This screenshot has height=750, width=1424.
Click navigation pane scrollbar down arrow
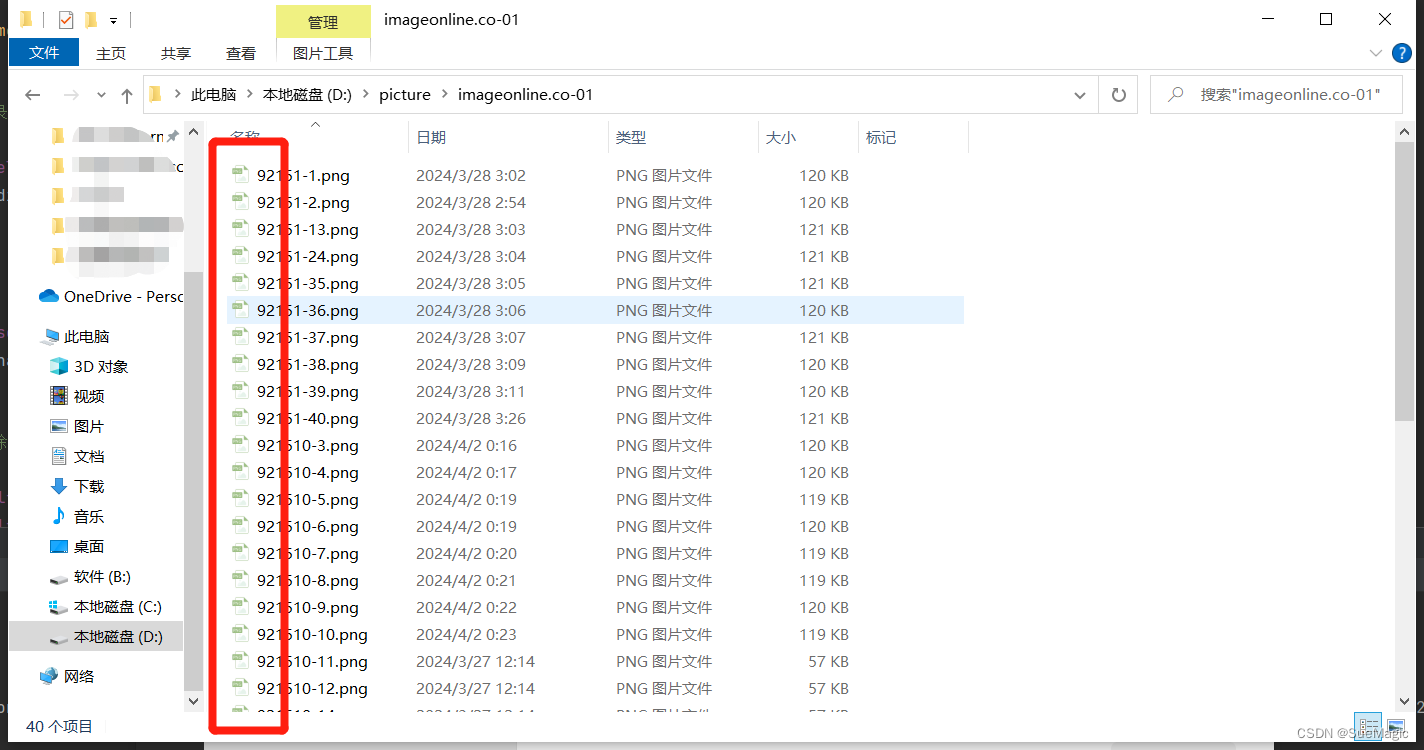point(194,702)
